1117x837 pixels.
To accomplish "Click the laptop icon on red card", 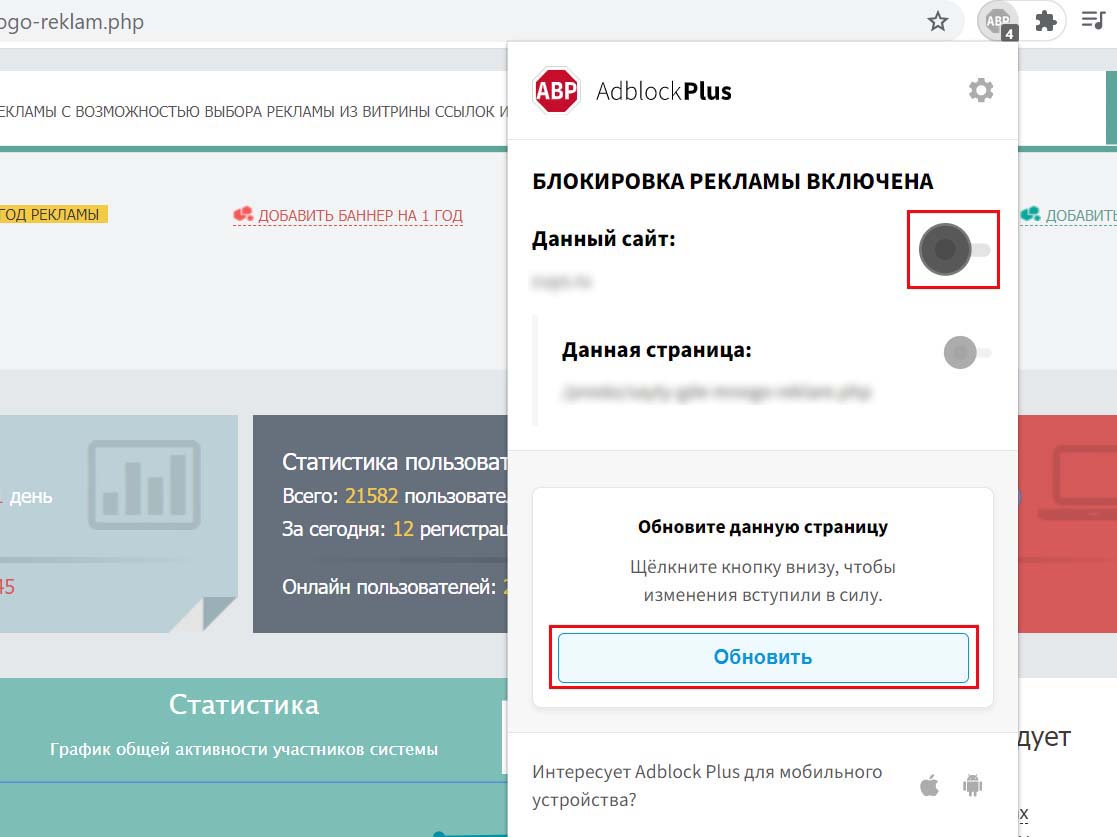I will coord(1077,482).
